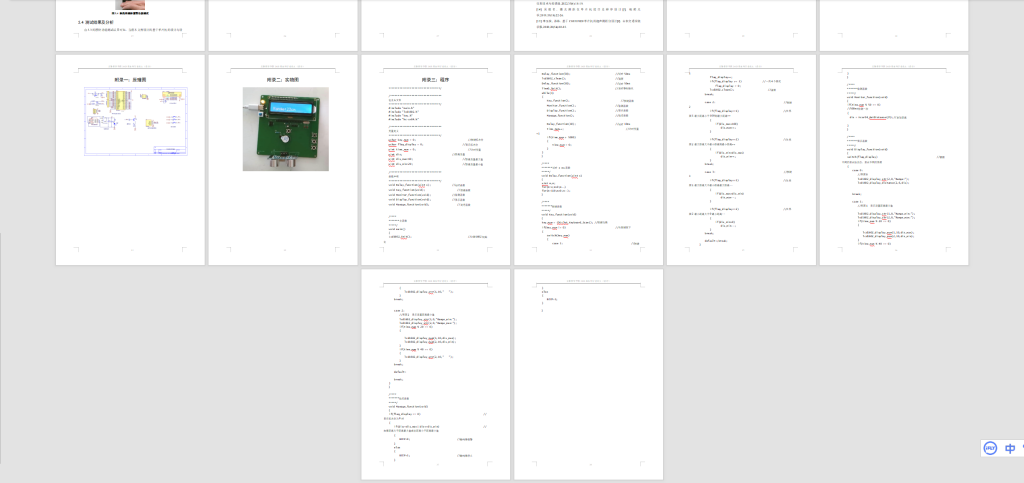Click the fifth page in the middle row
Screen dimensions: 1024x483
coord(741,159)
